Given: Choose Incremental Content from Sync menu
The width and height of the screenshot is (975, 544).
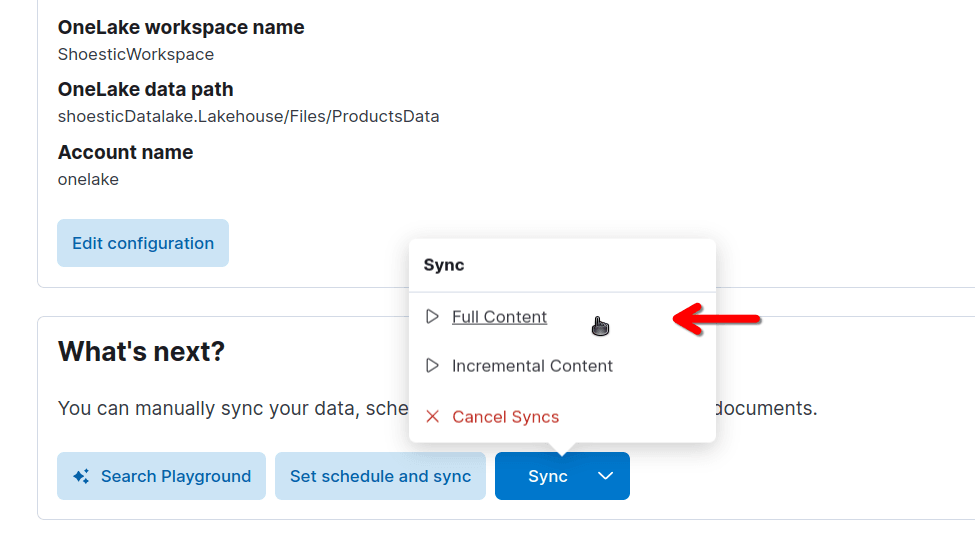Looking at the screenshot, I should tap(532, 366).
